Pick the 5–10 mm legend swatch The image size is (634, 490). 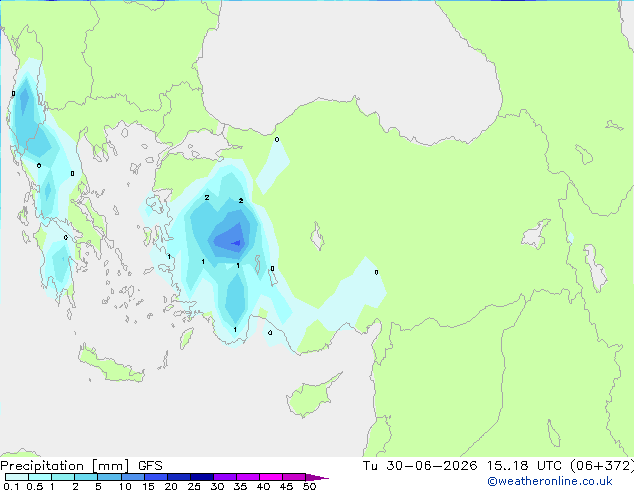(x=109, y=477)
